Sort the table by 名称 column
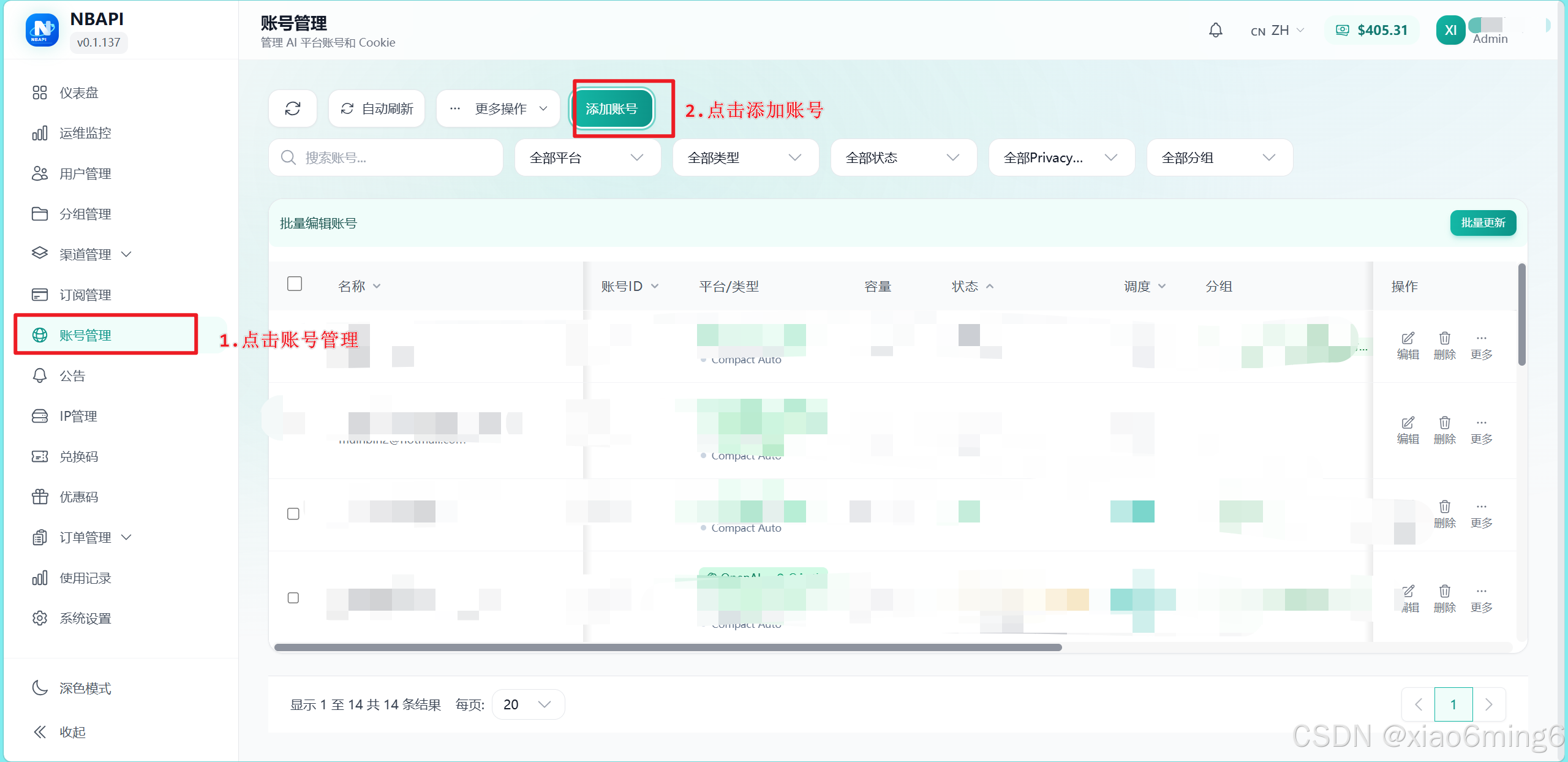This screenshot has height=762, width=1568. 360,286
